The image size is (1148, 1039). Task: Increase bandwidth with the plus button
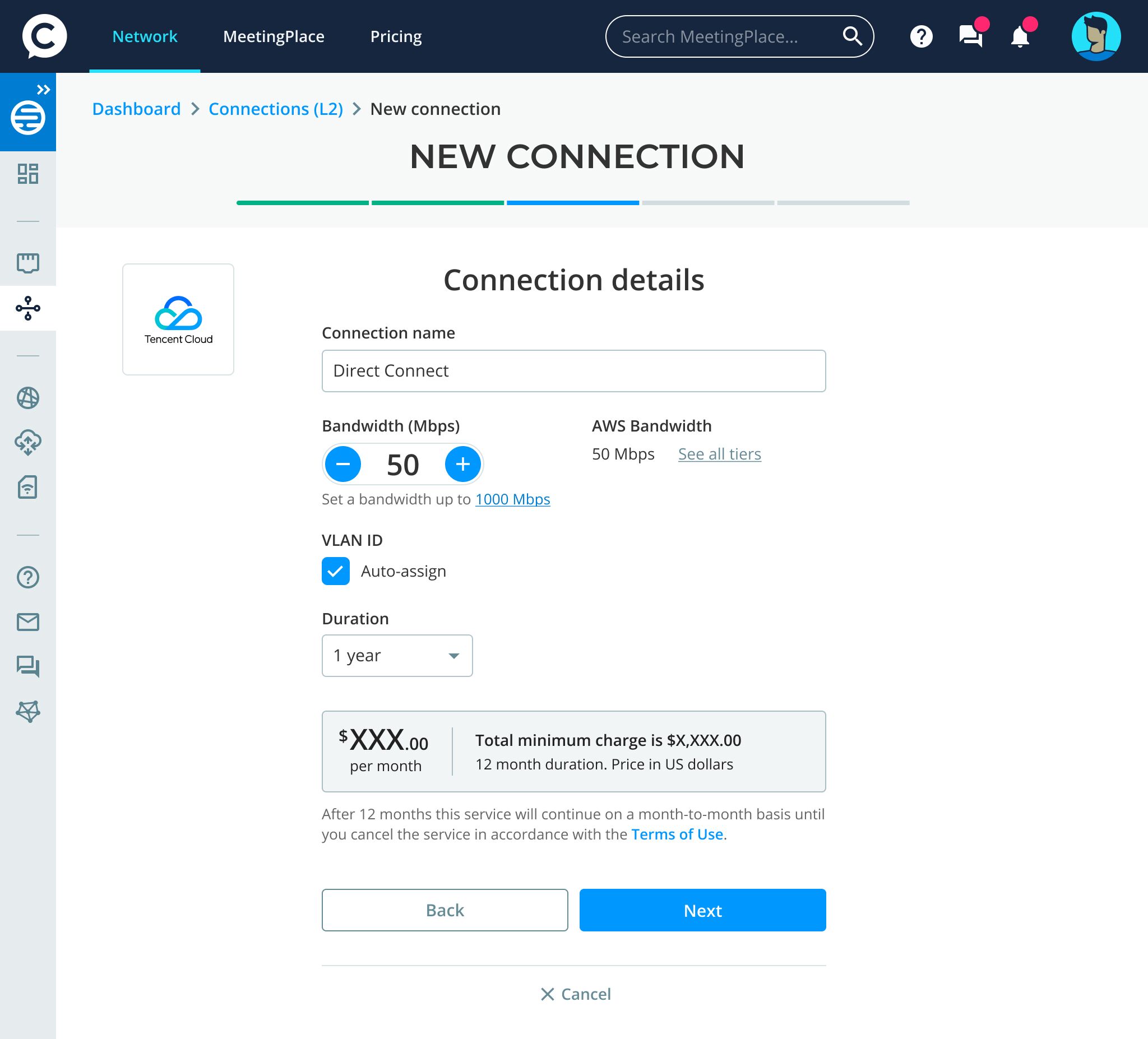(x=462, y=464)
